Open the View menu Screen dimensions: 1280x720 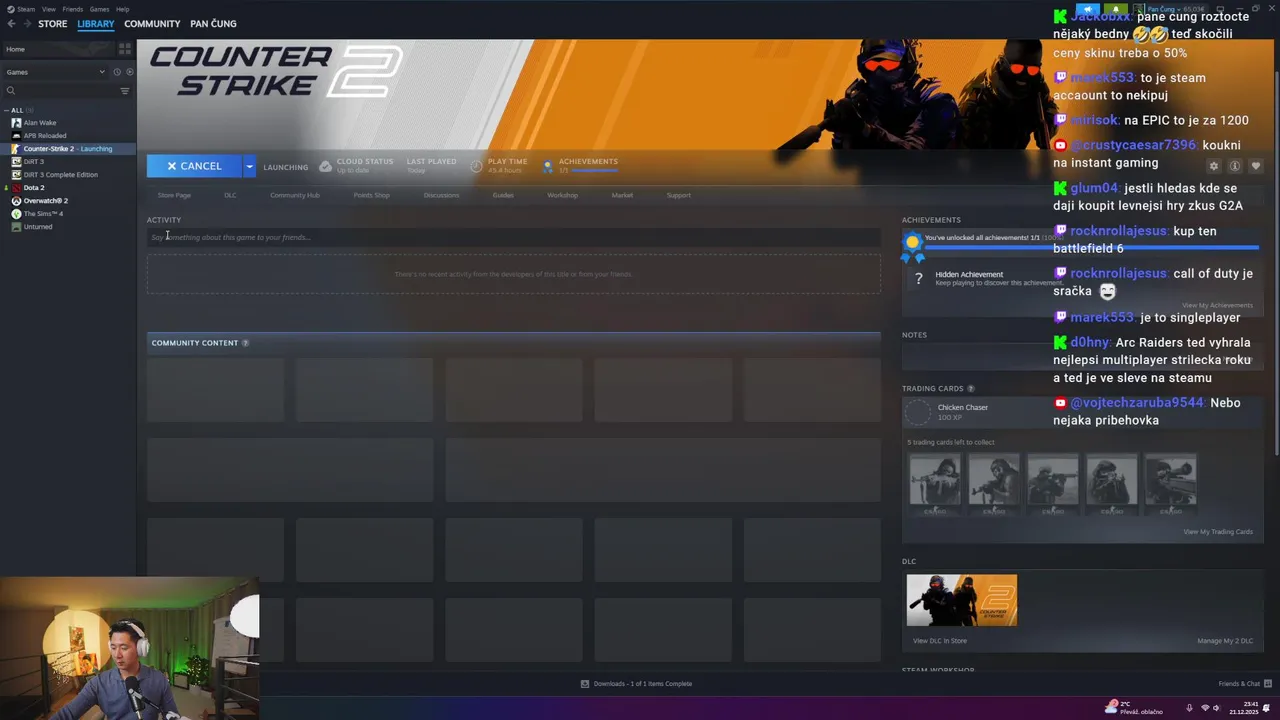48,9
